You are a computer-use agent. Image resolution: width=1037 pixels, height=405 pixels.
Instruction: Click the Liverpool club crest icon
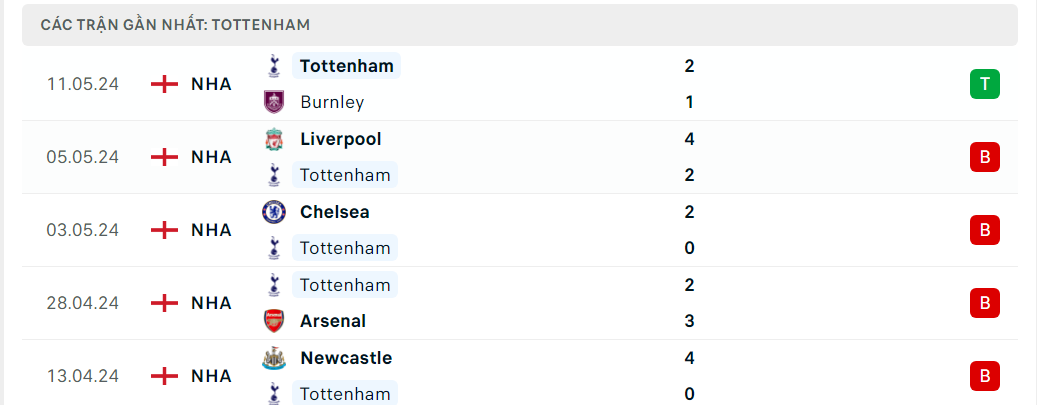coord(273,139)
